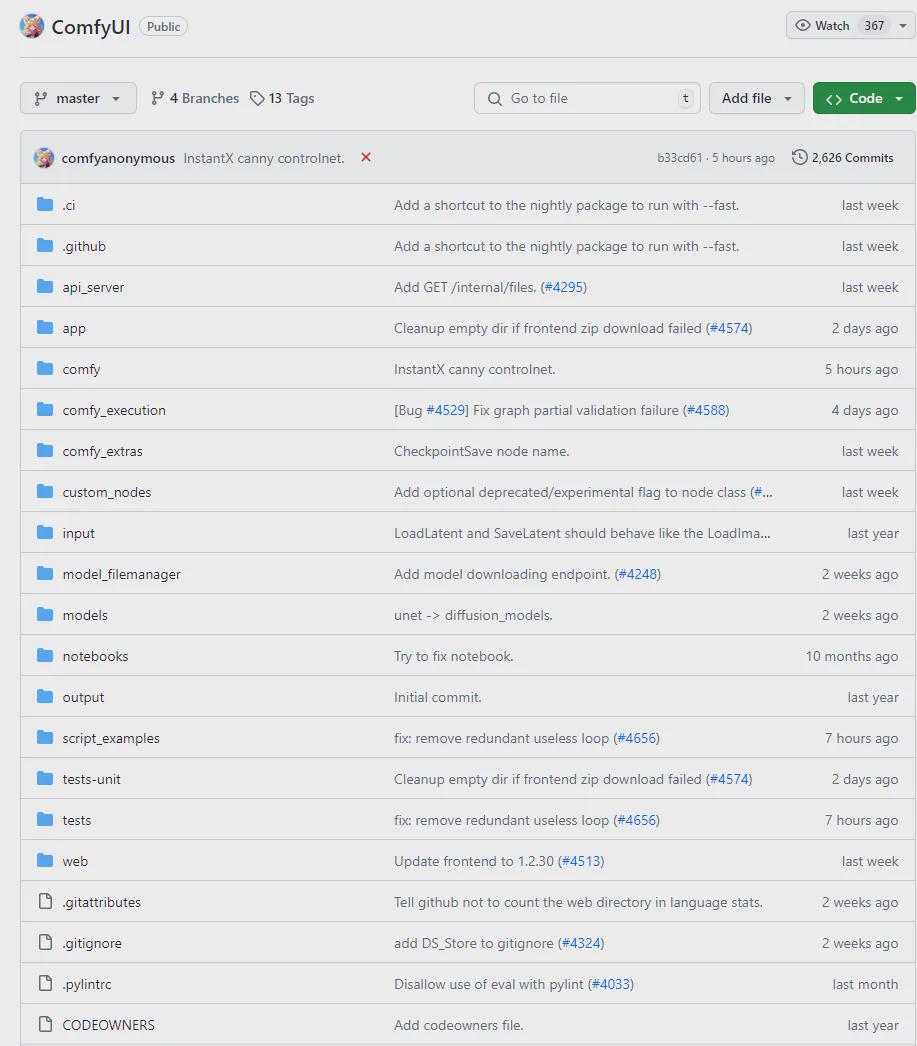The width and height of the screenshot is (917, 1046).
Task: Click the red failed status X icon
Action: tap(366, 157)
